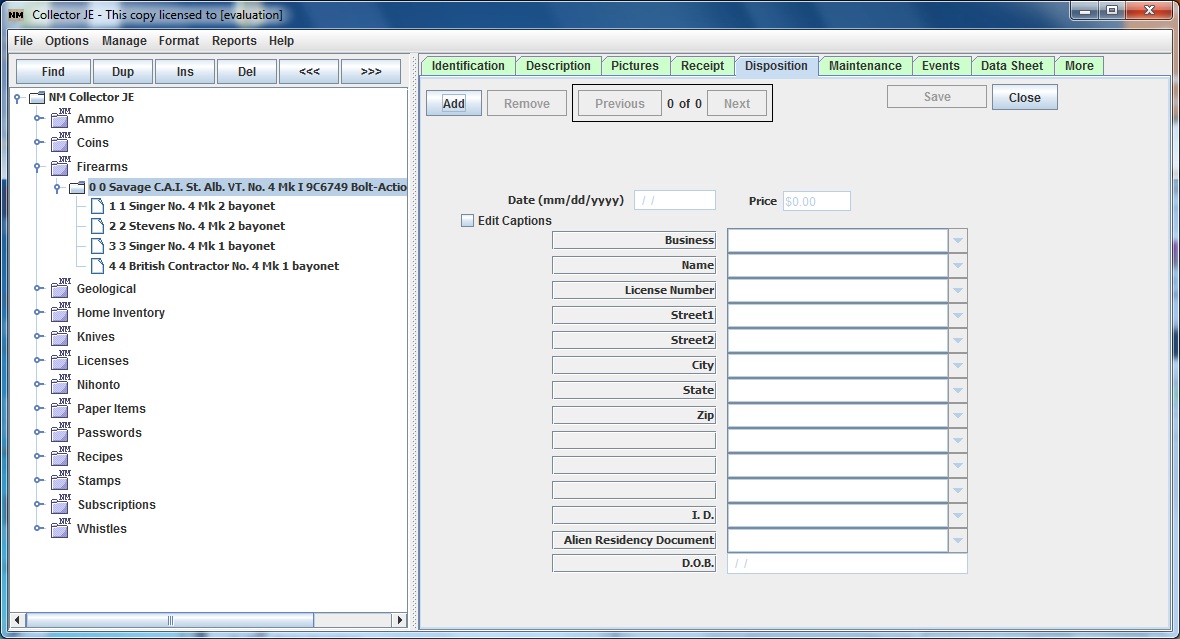The image size is (1180, 639).
Task: Open the State combo box dropdown
Action: 958,391
